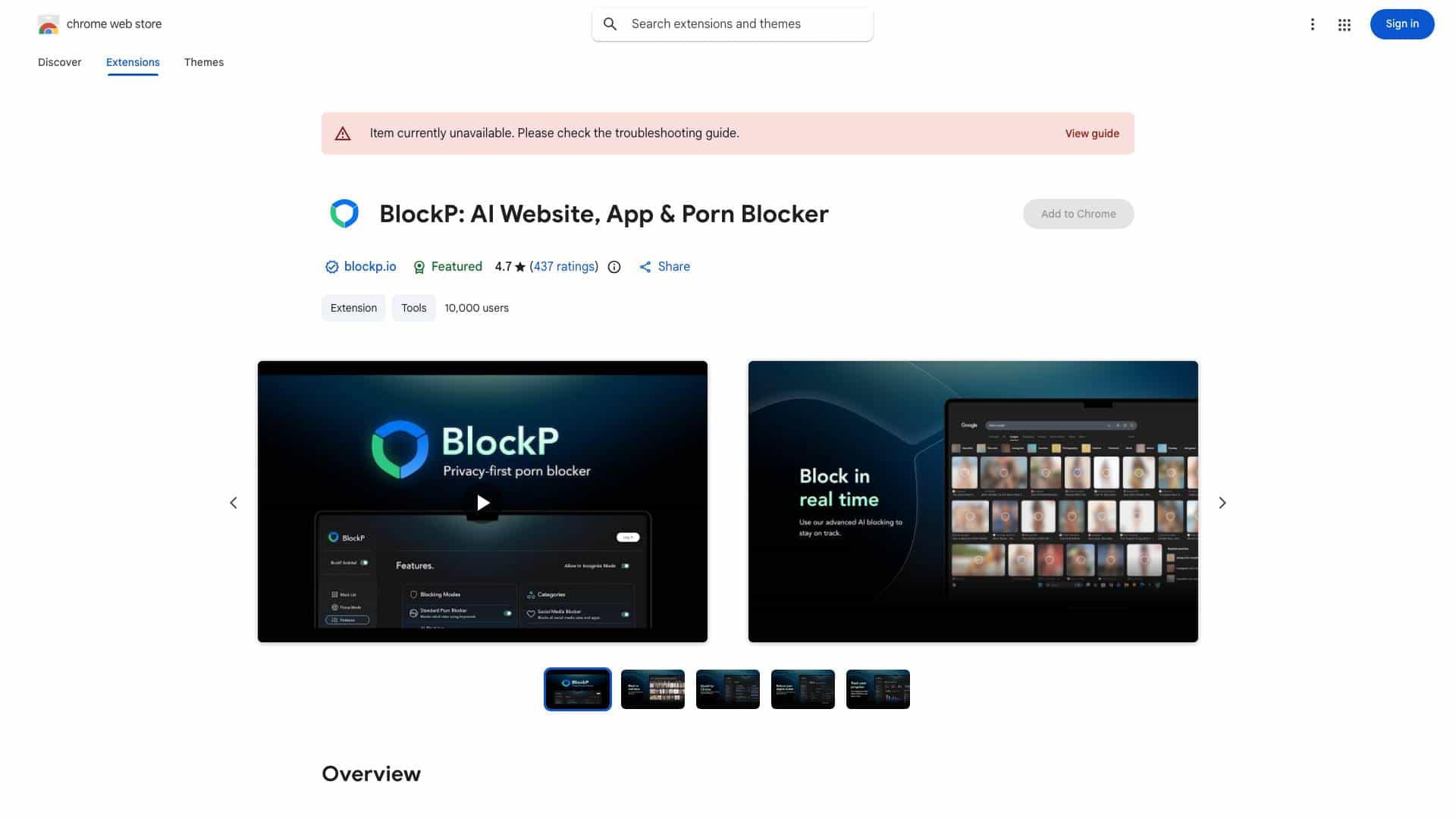The height and width of the screenshot is (819, 1456).
Task: Switch to the Themes tab
Action: pyautogui.click(x=204, y=62)
